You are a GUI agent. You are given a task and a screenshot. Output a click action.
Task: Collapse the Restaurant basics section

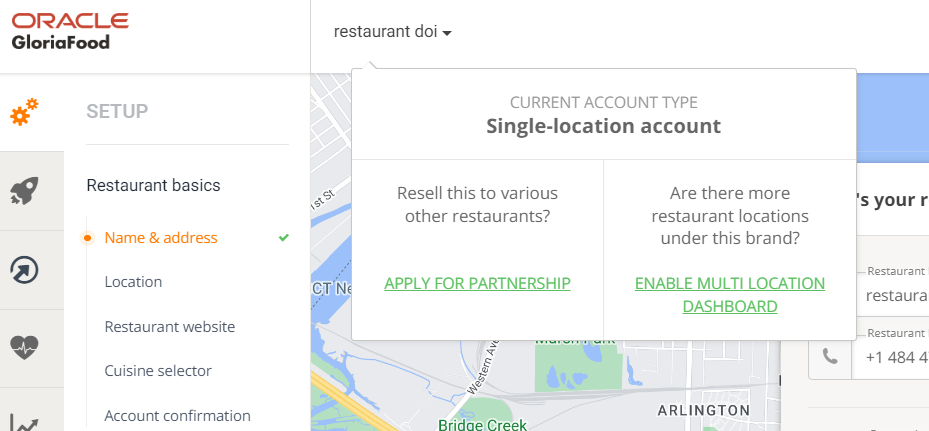(153, 185)
